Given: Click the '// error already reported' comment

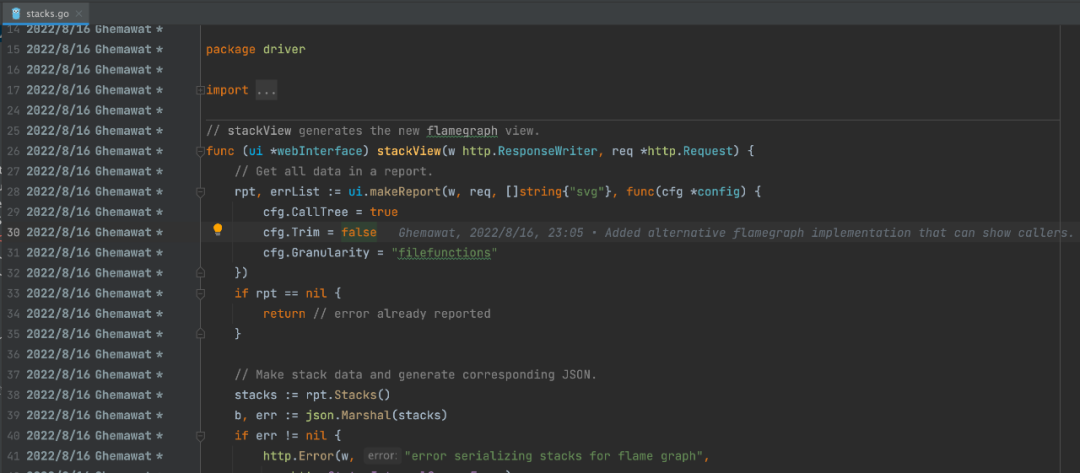Looking at the screenshot, I should 402,313.
